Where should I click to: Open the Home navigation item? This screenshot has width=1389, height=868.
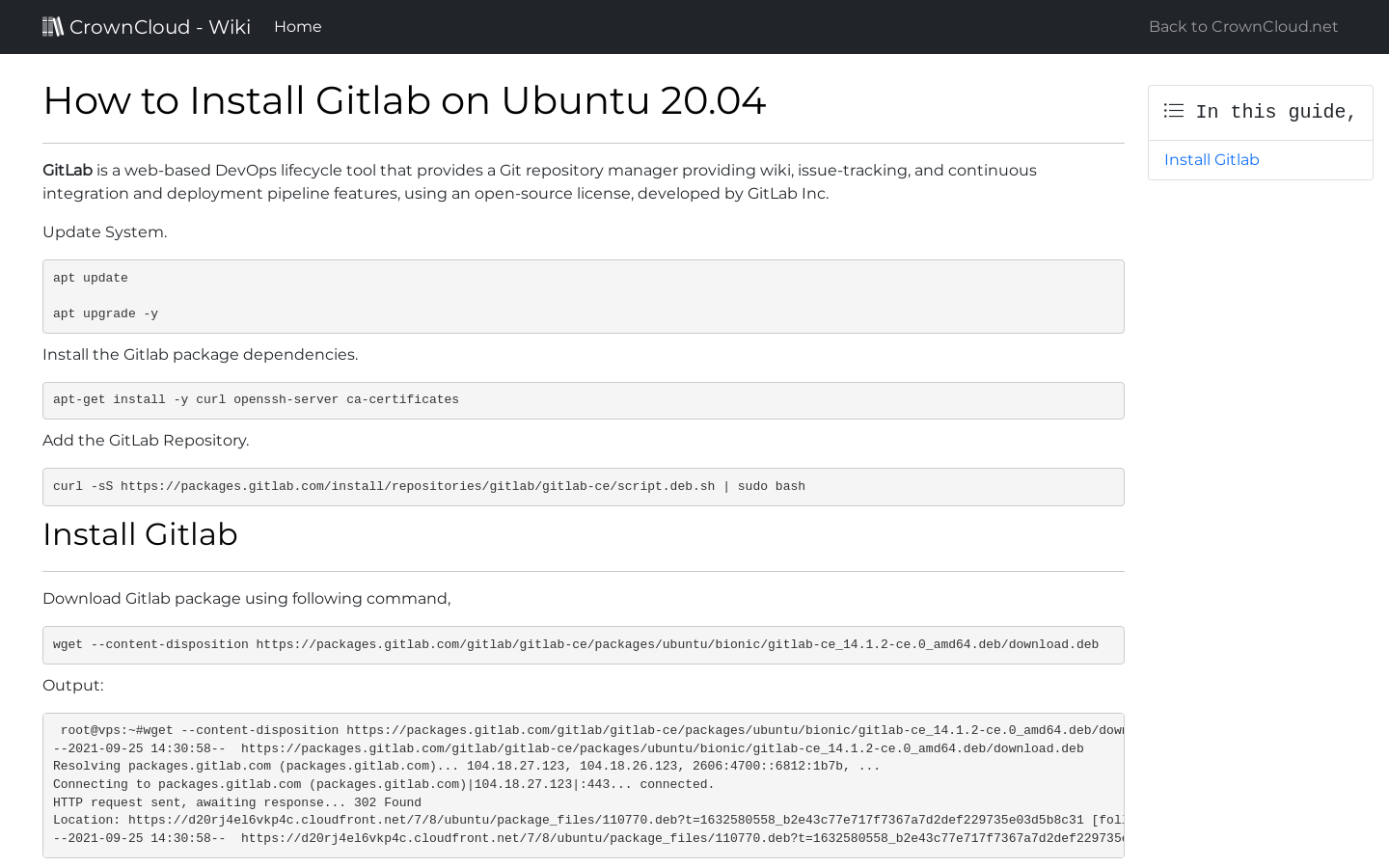297,26
